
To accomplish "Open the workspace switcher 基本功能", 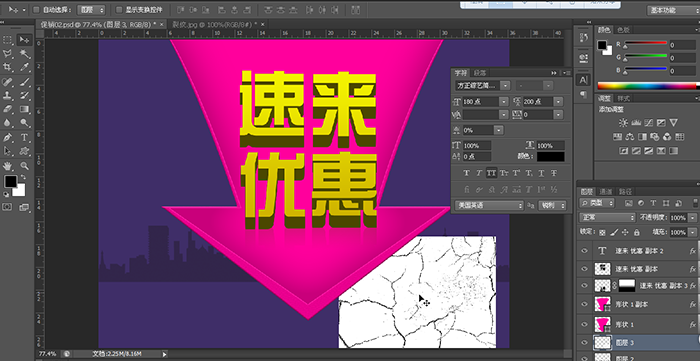I will point(673,10).
